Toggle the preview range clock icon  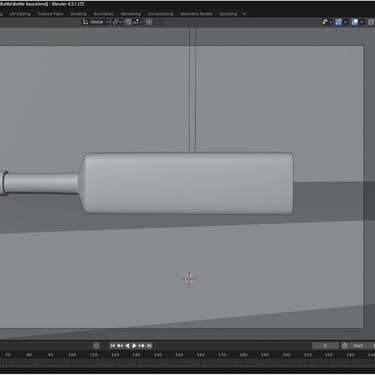[344, 346]
